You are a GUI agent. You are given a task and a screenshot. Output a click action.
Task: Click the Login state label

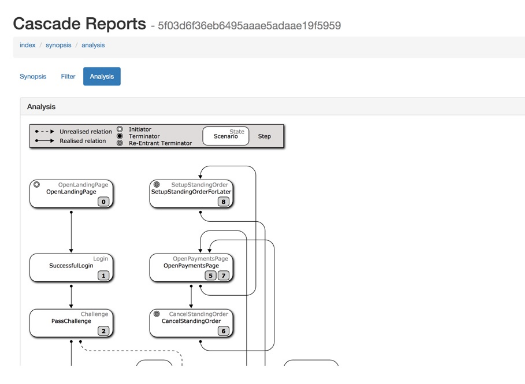pyautogui.click(x=100, y=259)
